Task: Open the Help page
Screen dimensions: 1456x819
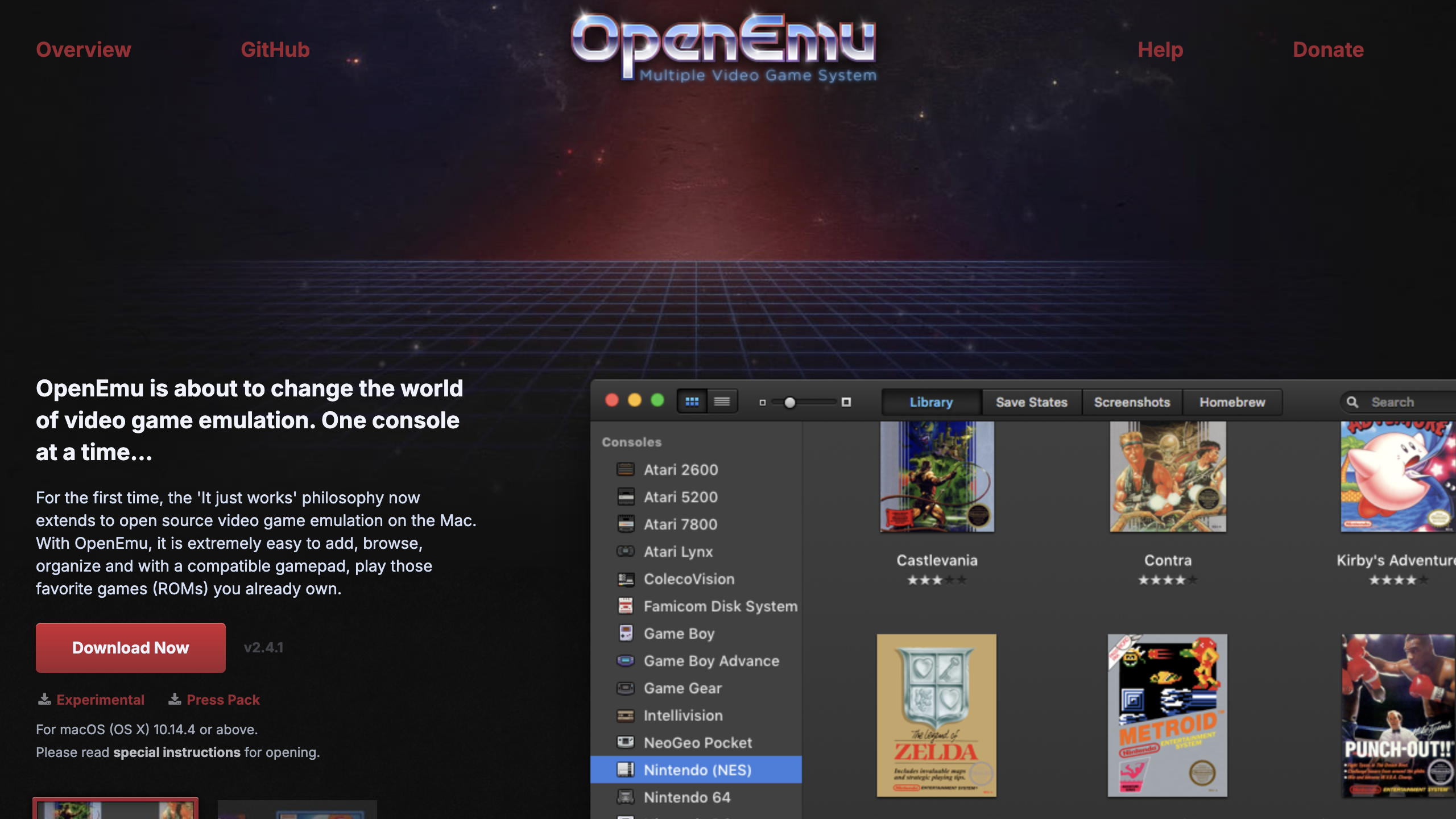Action: coord(1160,49)
